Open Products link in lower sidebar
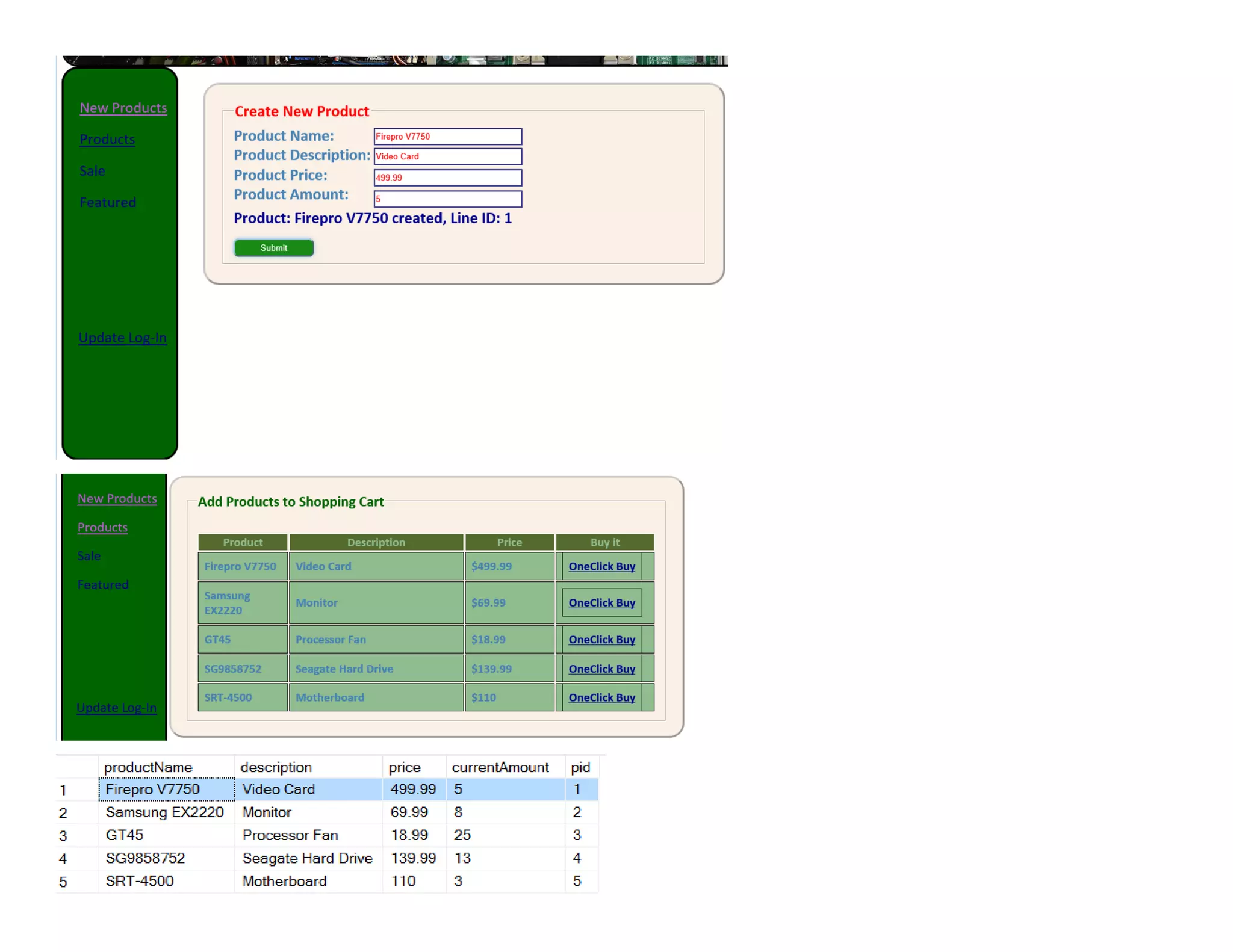 (102, 528)
